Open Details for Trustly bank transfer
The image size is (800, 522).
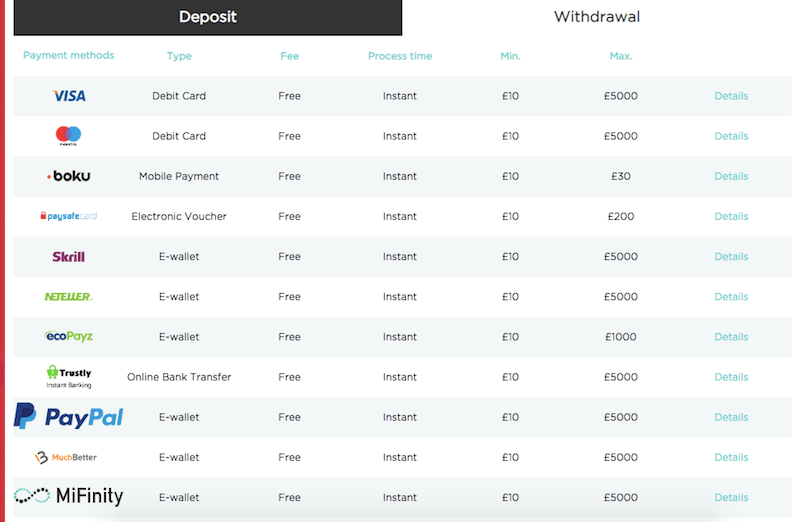click(x=731, y=377)
